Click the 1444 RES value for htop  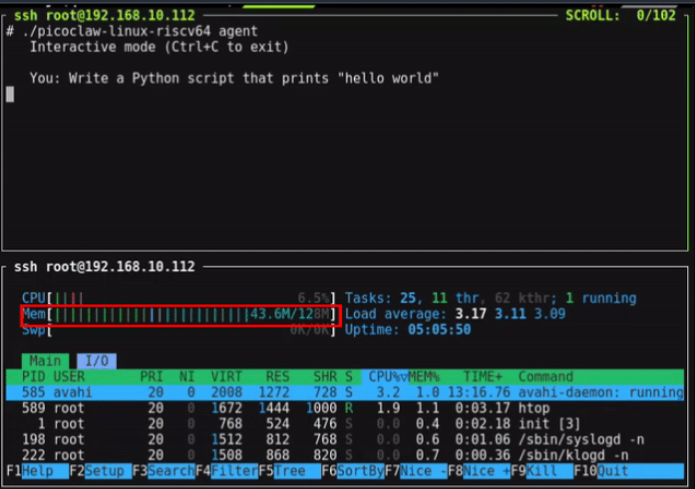point(274,408)
